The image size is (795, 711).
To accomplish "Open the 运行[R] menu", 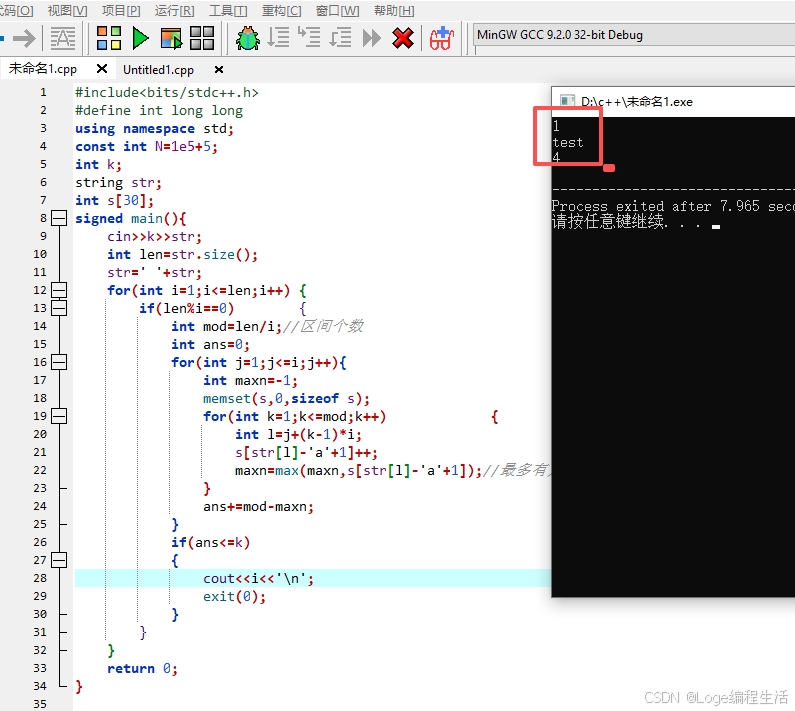I will (174, 10).
